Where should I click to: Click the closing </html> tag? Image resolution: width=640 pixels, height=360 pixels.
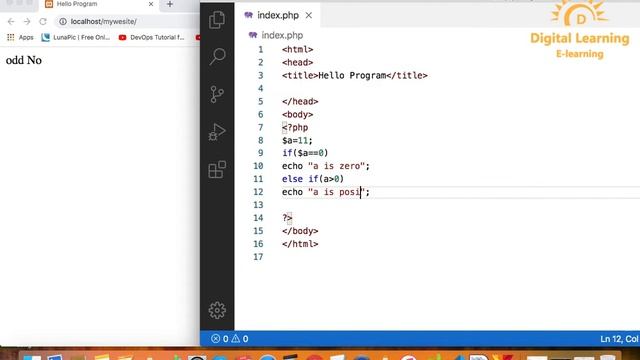click(x=300, y=244)
